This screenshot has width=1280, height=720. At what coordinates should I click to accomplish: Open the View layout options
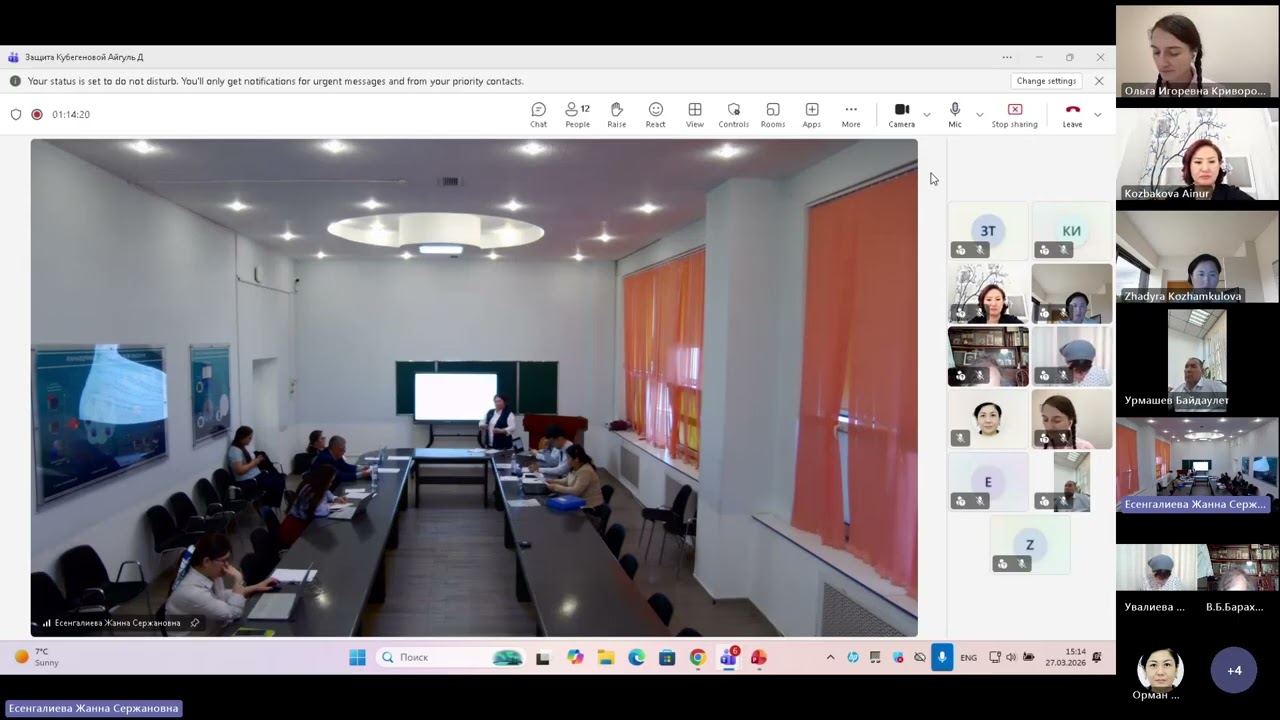pos(694,115)
